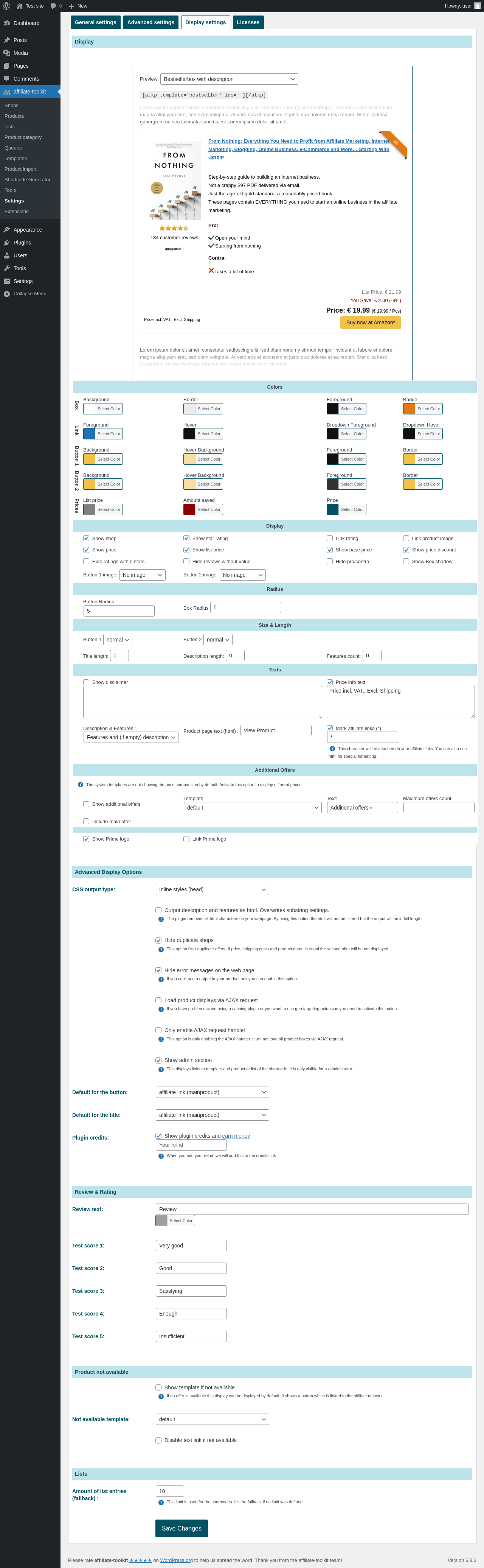
Task: Toggle the Show Prime logo checkbox
Action: 86,839
